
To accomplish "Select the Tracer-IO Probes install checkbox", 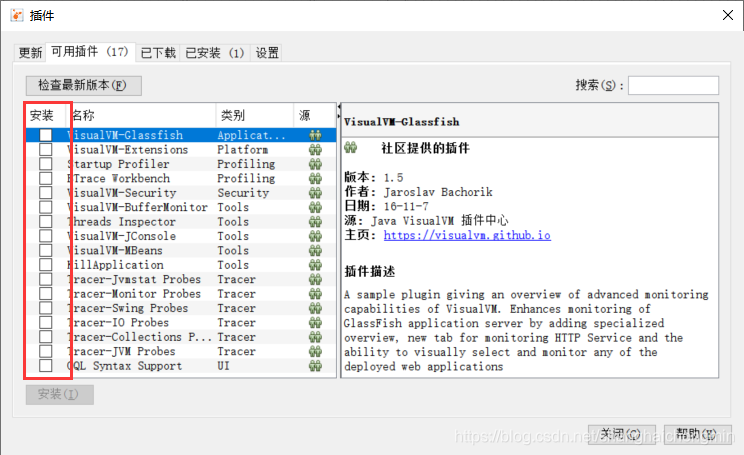I will pos(46,323).
